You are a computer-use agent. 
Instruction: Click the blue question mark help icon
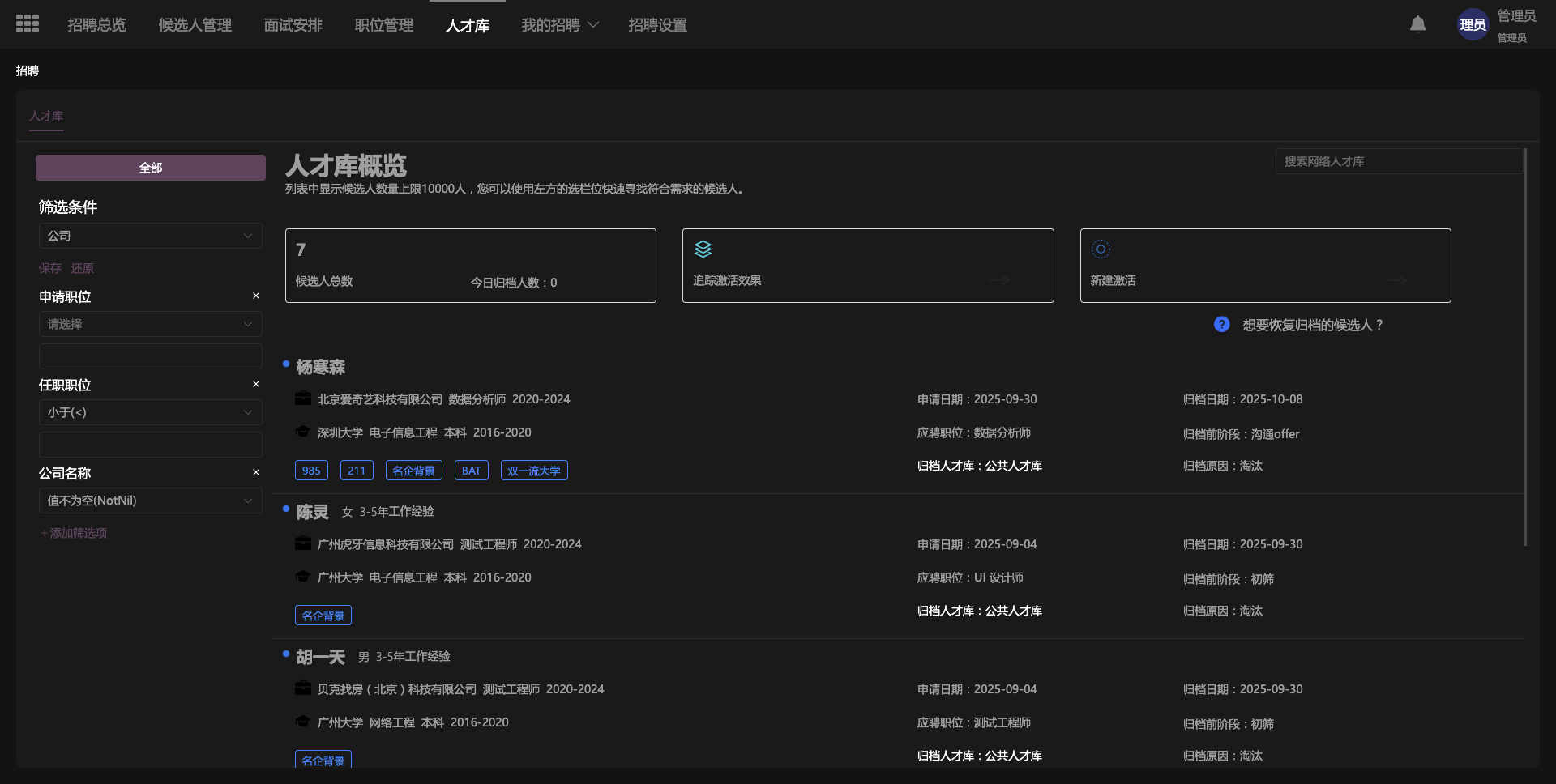tap(1221, 325)
